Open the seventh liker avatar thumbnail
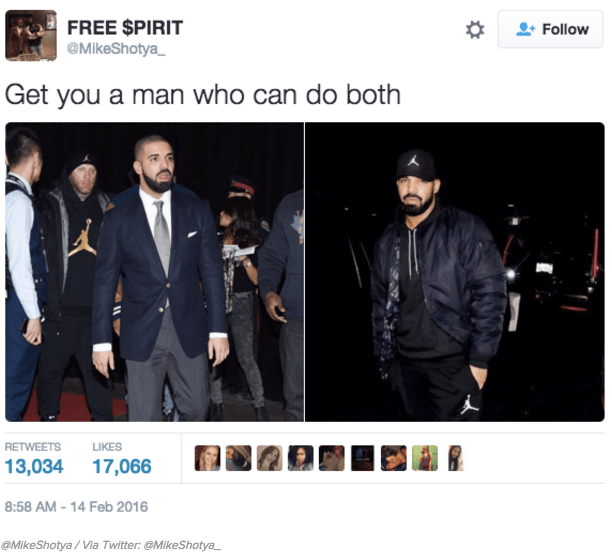Viewport: 612px width, 556px height. (x=393, y=458)
